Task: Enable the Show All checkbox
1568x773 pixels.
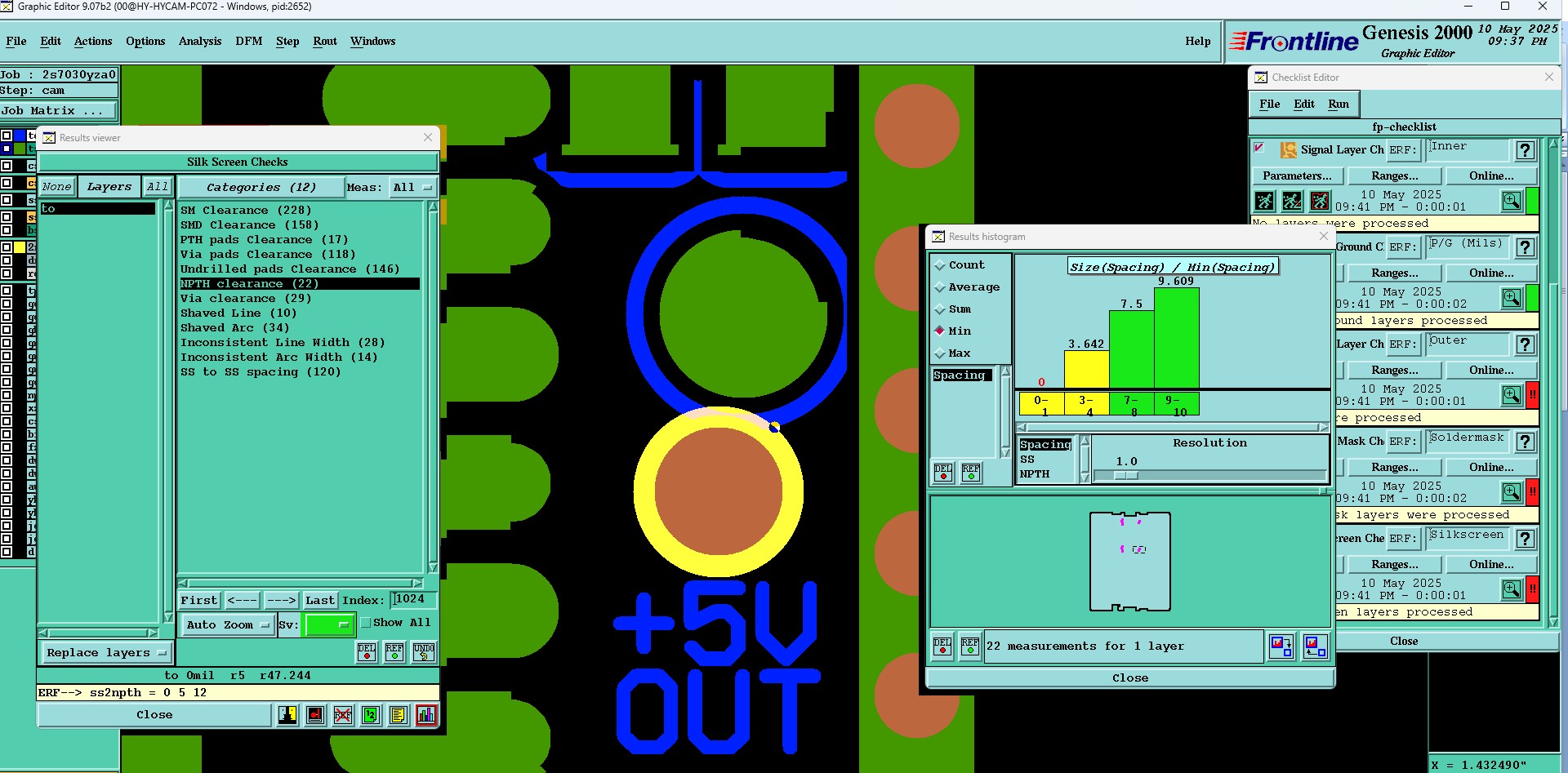Action: click(x=366, y=623)
